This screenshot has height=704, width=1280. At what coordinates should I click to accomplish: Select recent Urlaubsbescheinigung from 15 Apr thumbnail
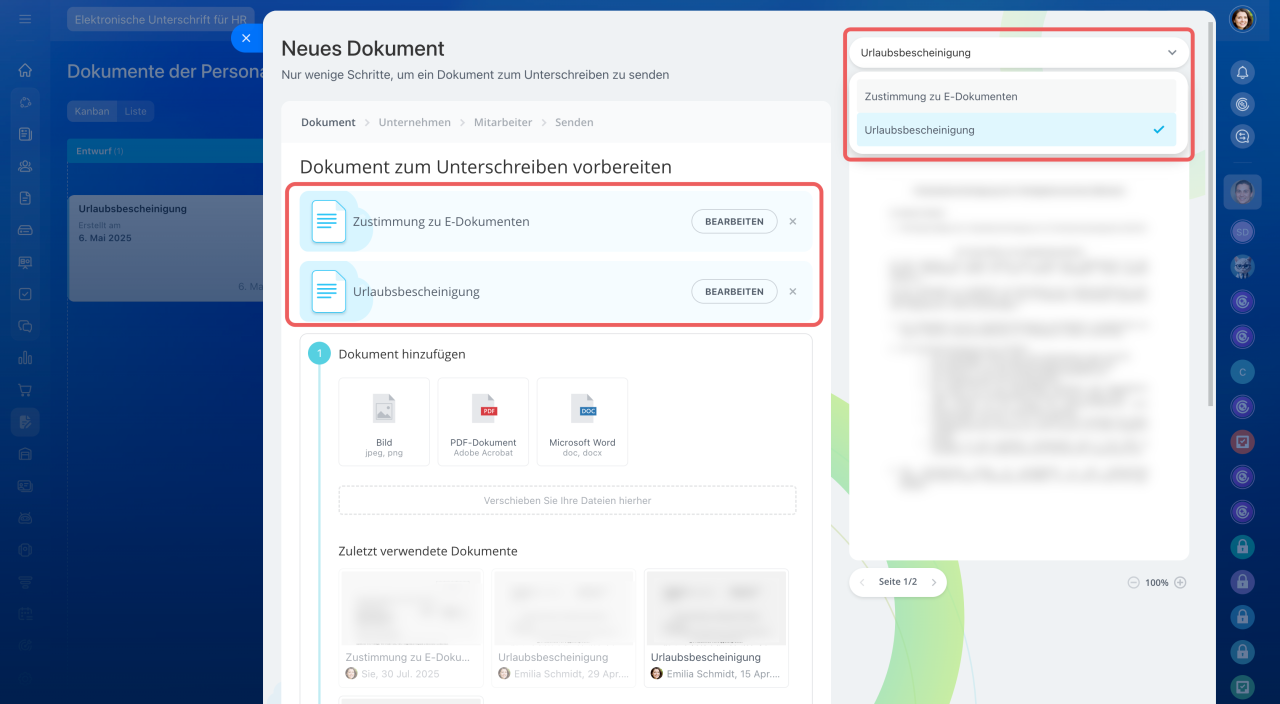(x=716, y=628)
